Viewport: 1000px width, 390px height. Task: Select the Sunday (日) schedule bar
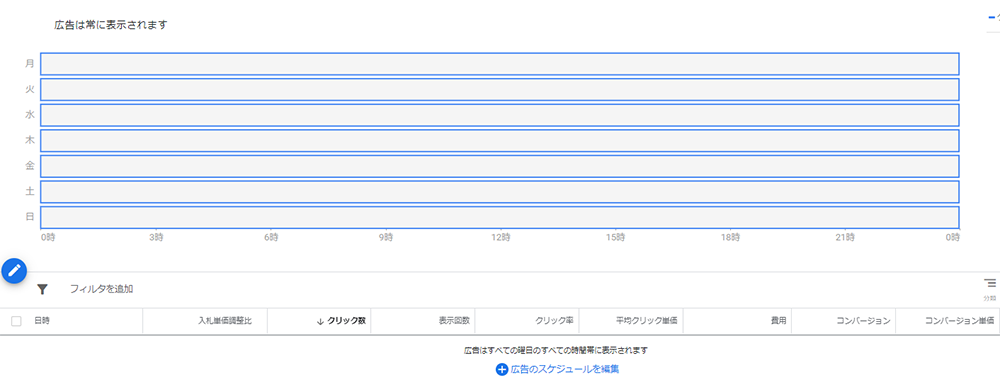tap(500, 217)
